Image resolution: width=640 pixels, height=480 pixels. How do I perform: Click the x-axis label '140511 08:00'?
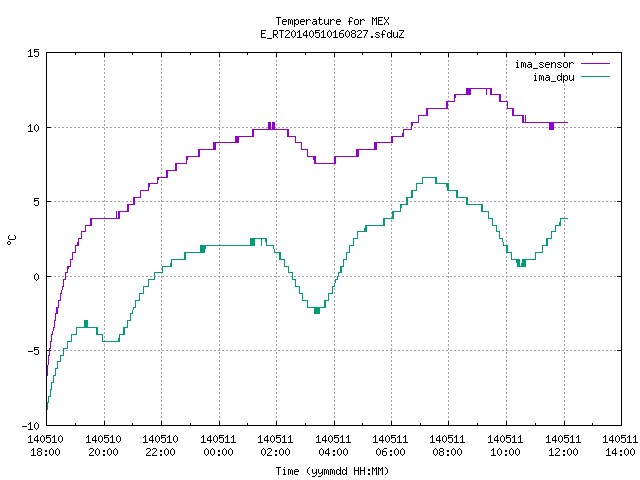pyautogui.click(x=448, y=446)
